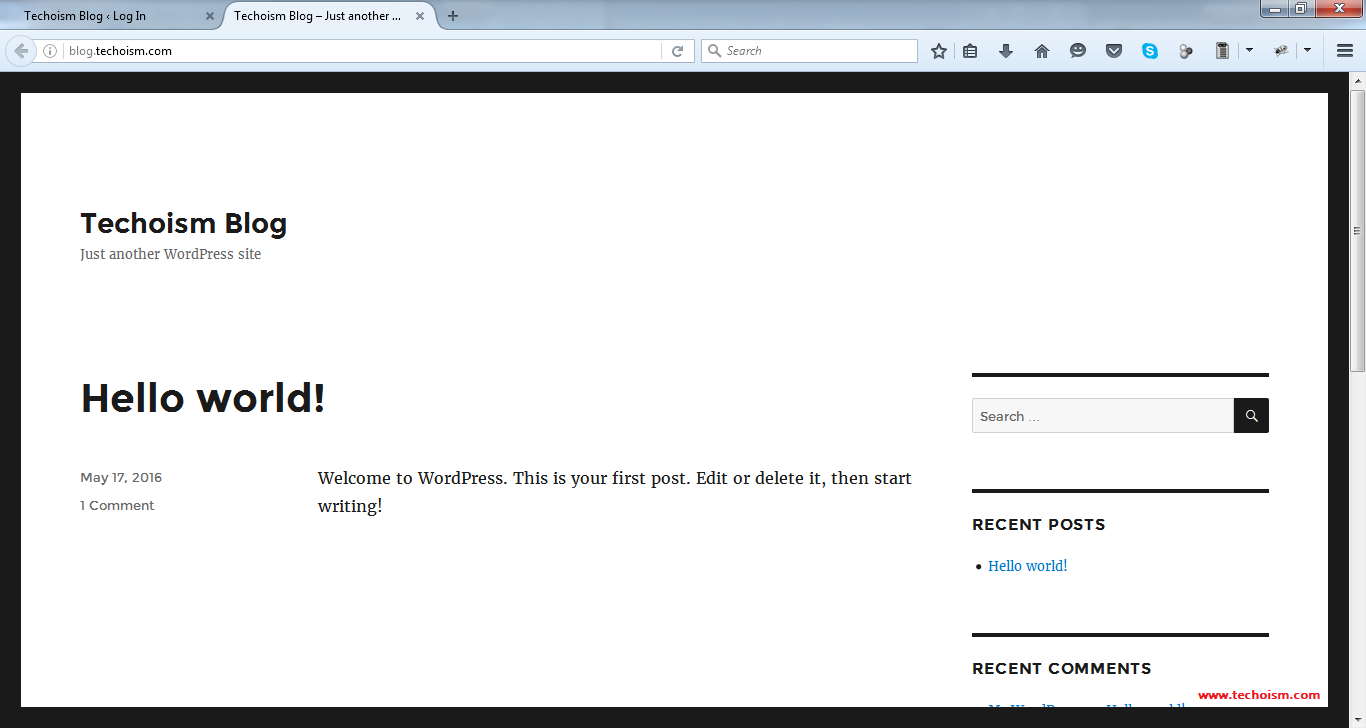This screenshot has height=728, width=1366.
Task: Focus the blog 'Search …' field
Action: [x=1103, y=416]
